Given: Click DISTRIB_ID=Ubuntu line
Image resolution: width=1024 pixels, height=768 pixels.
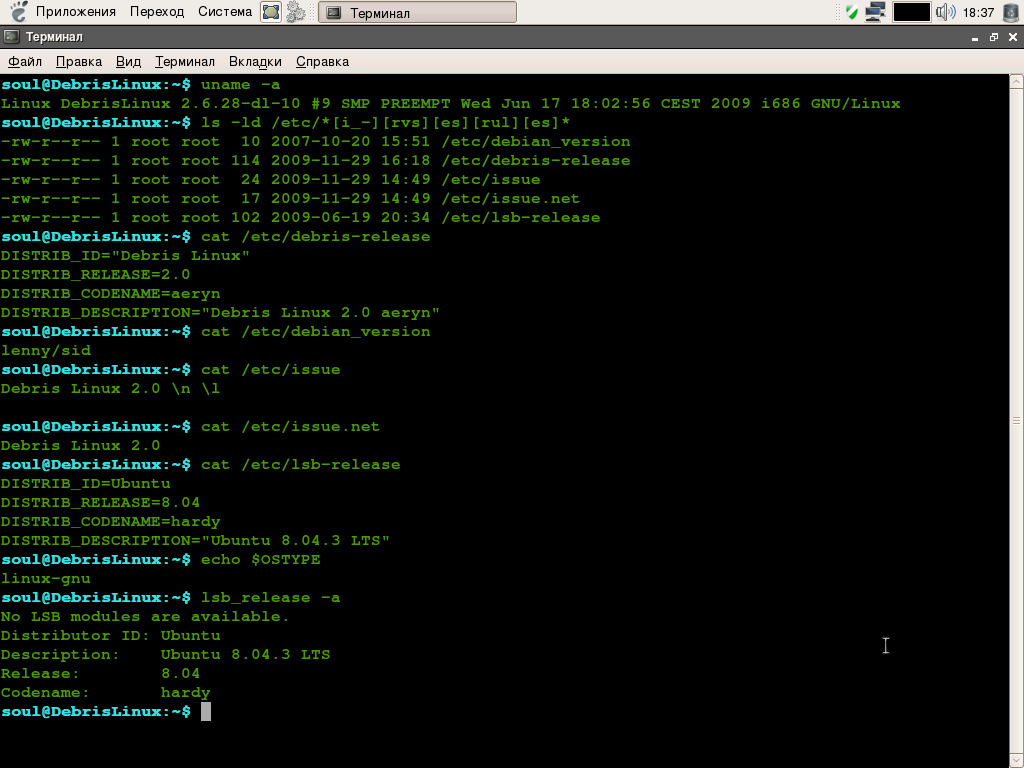Looking at the screenshot, I should tap(86, 483).
